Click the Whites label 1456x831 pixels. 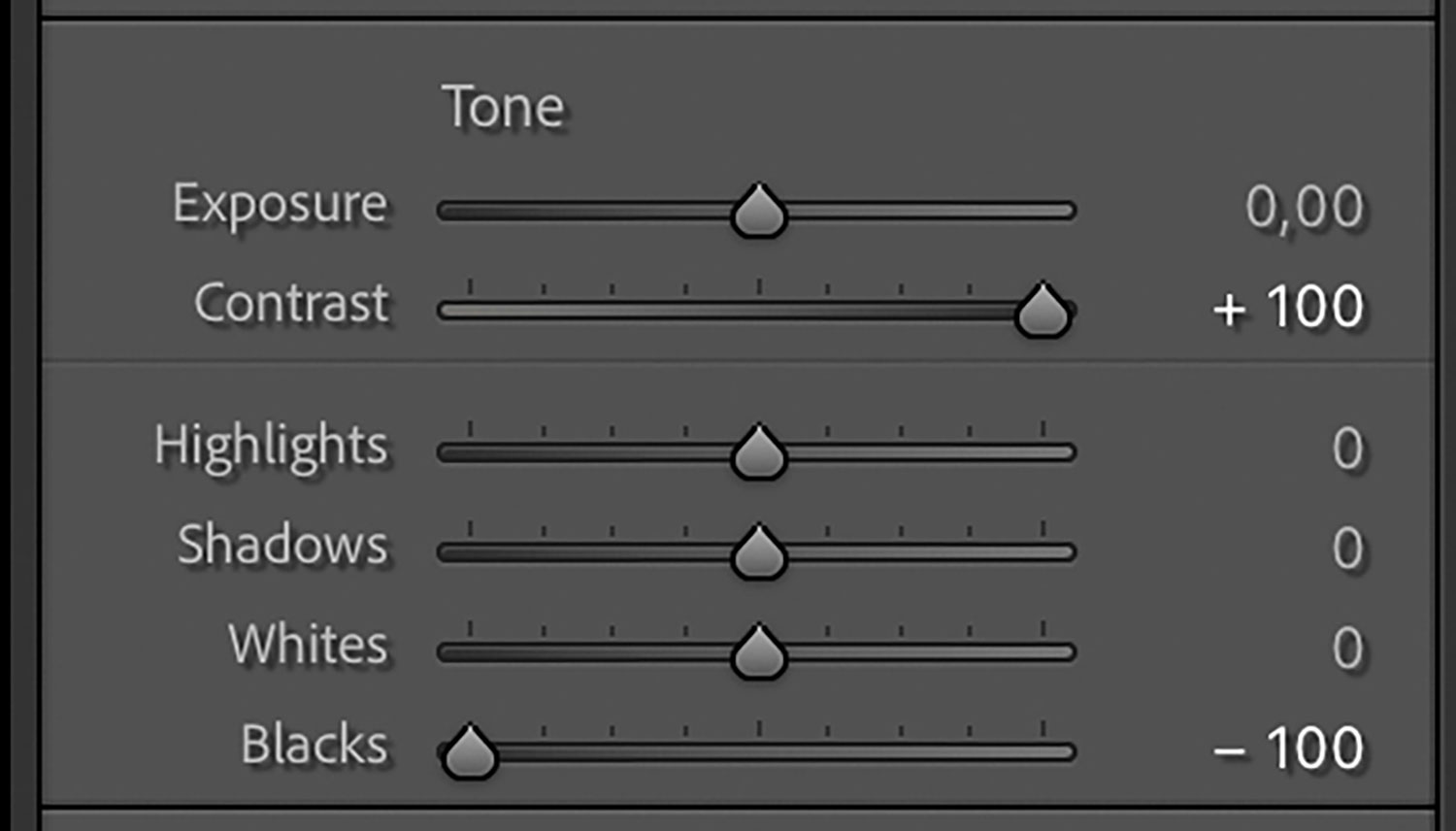[308, 645]
